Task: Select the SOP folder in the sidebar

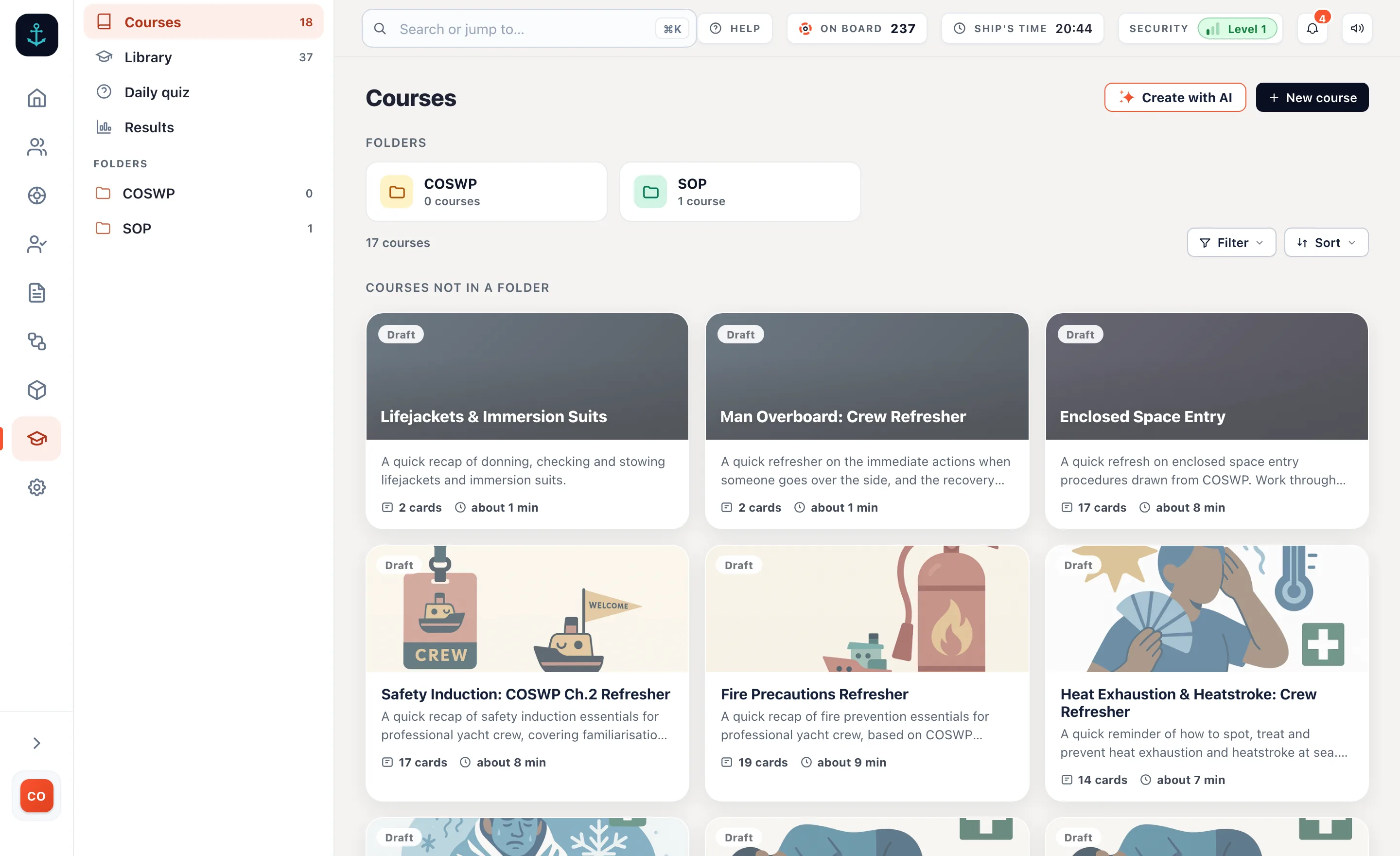Action: point(203,228)
